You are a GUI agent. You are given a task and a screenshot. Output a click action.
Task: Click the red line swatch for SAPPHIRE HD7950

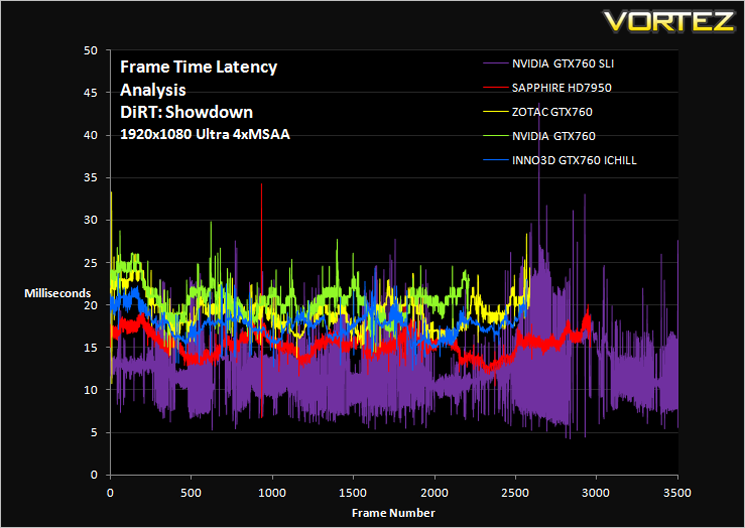(496, 88)
